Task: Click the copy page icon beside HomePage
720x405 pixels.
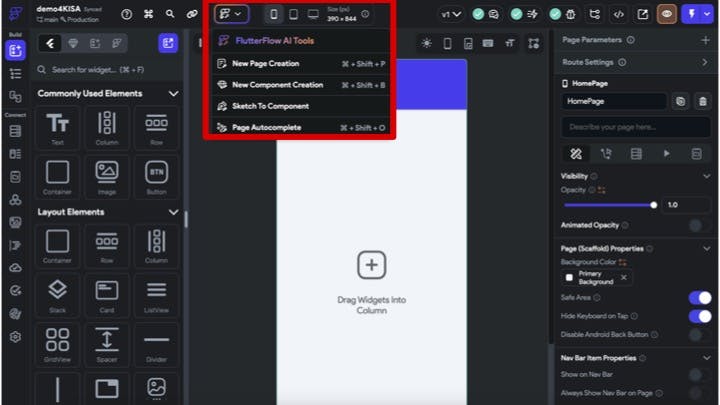Action: tap(681, 101)
